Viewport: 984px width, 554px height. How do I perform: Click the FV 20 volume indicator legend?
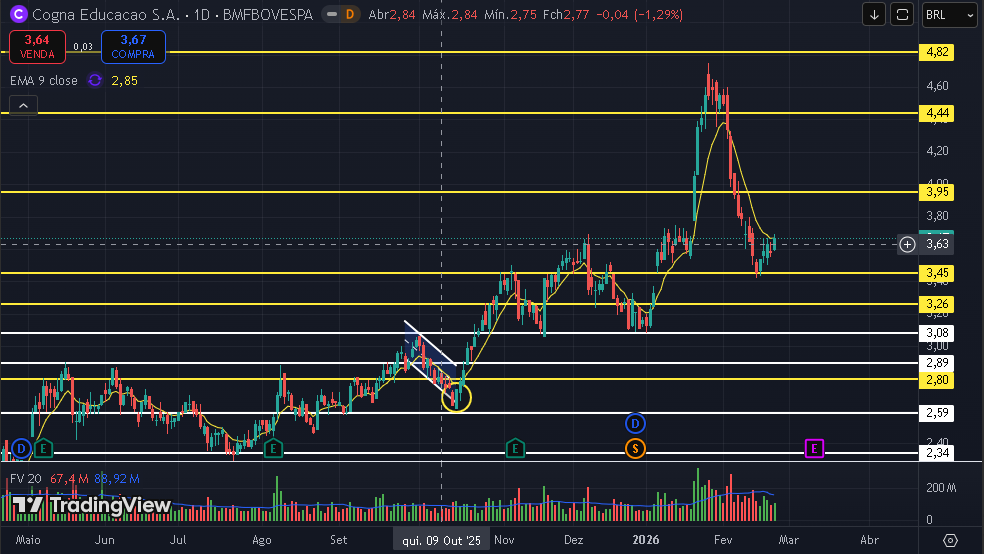26,479
